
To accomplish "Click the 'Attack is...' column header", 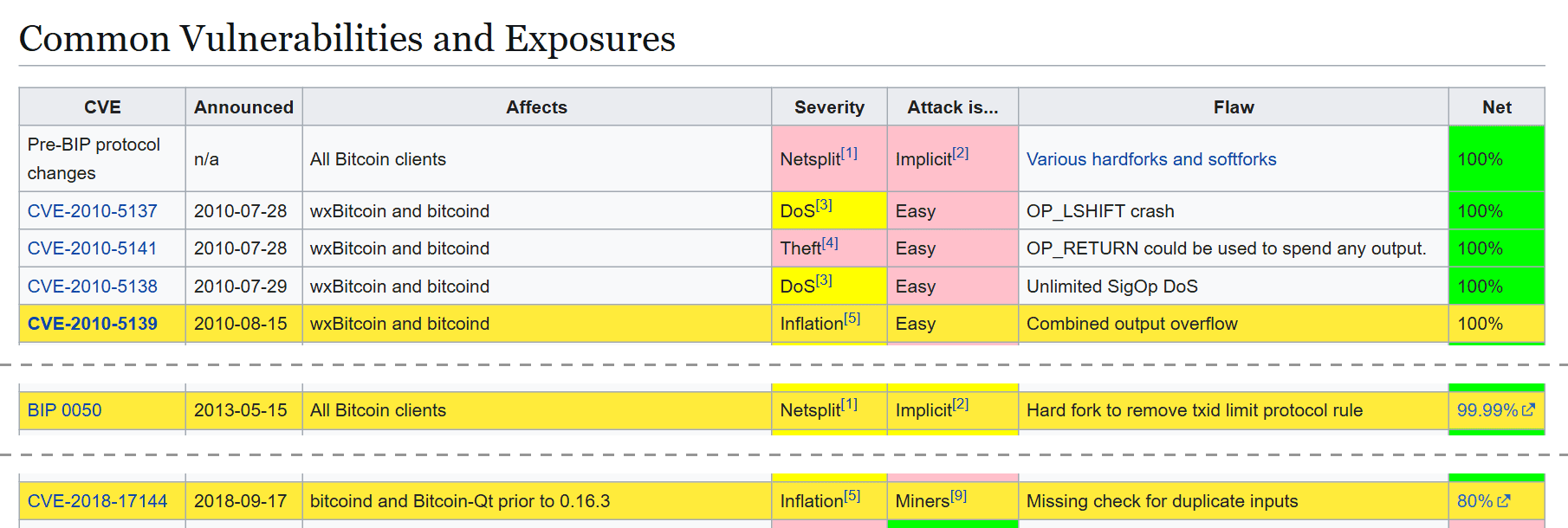I will [953, 107].
